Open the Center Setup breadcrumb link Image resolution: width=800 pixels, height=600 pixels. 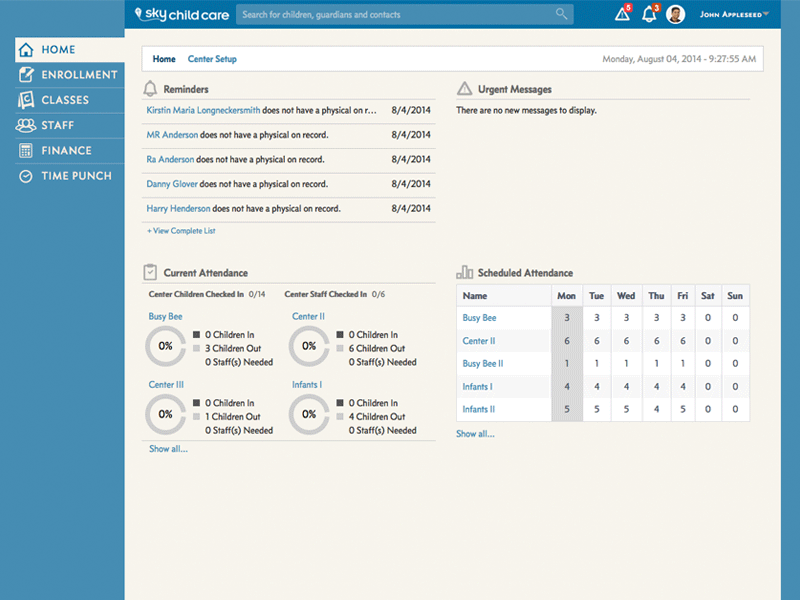tap(211, 59)
